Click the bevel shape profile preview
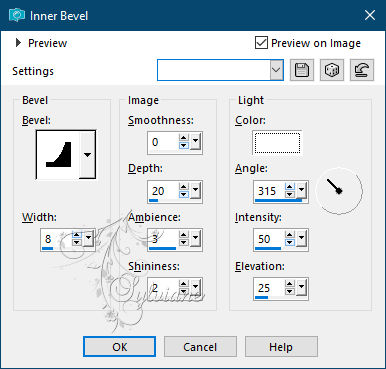The image size is (386, 369). [x=58, y=155]
